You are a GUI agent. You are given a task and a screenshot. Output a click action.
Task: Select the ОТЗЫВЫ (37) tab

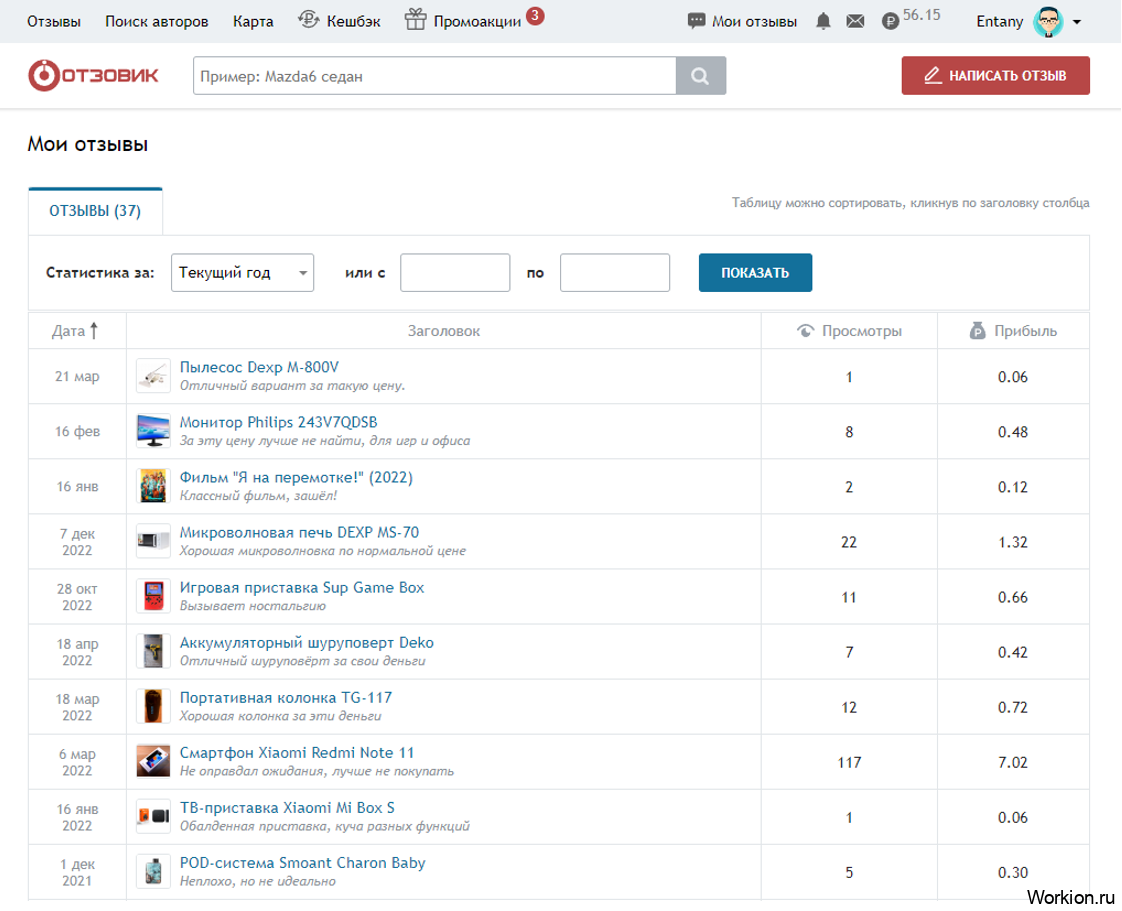click(95, 211)
